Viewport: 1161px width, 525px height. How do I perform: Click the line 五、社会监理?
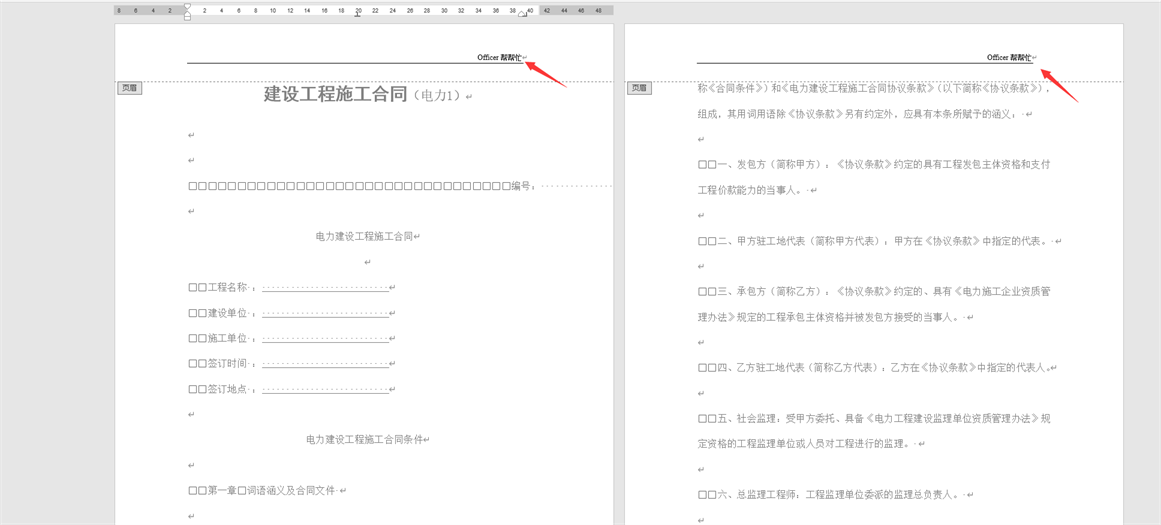(873, 418)
